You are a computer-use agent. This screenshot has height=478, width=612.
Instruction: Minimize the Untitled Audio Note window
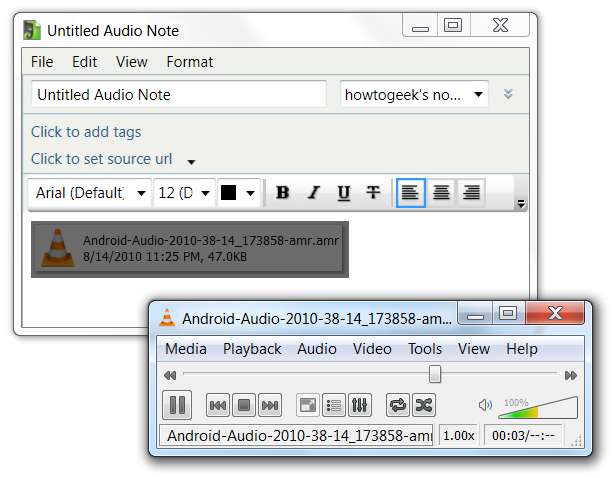coord(420,26)
